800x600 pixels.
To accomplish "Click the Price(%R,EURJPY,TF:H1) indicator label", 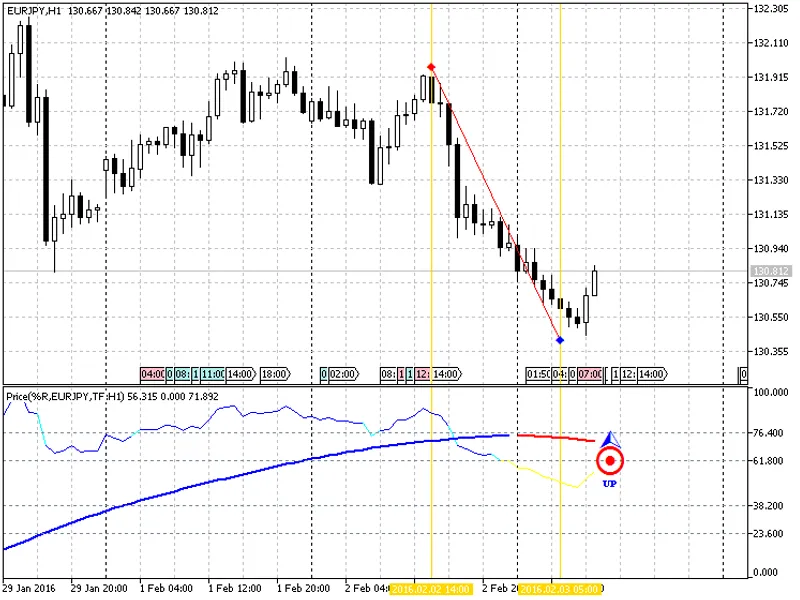I will tap(65, 396).
